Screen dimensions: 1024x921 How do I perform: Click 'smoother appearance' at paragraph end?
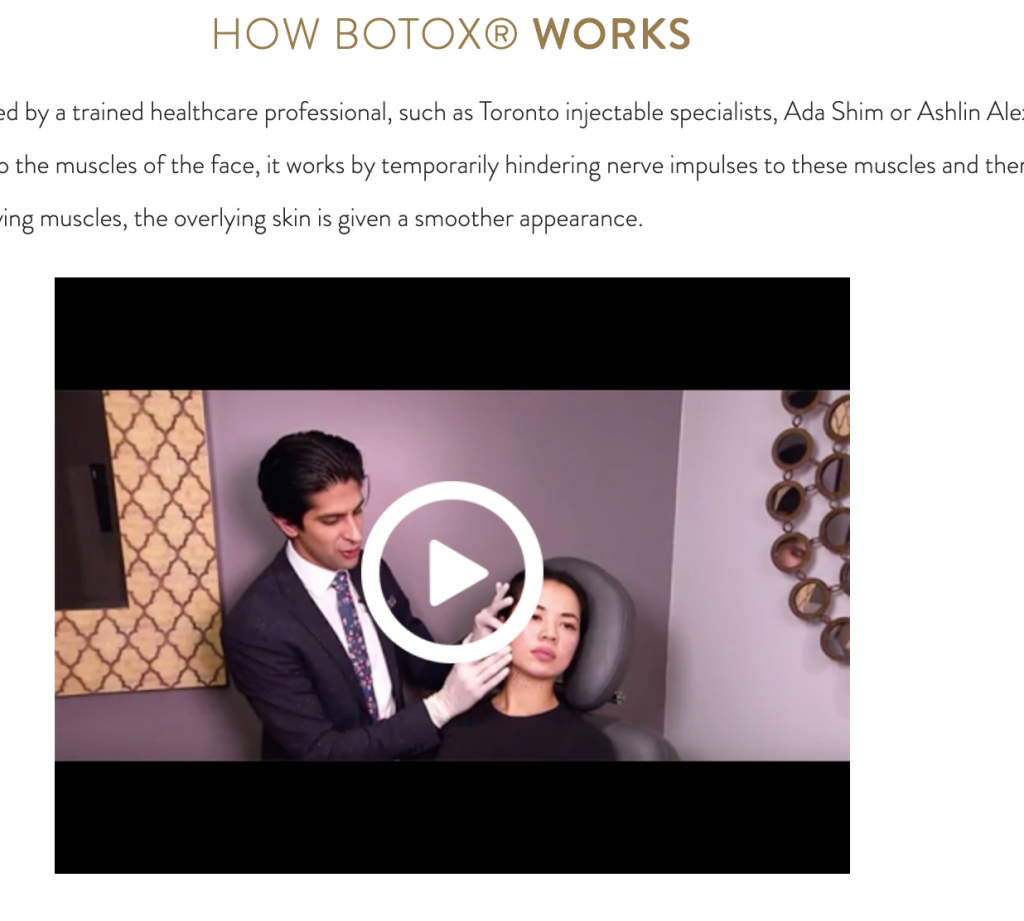[528, 219]
